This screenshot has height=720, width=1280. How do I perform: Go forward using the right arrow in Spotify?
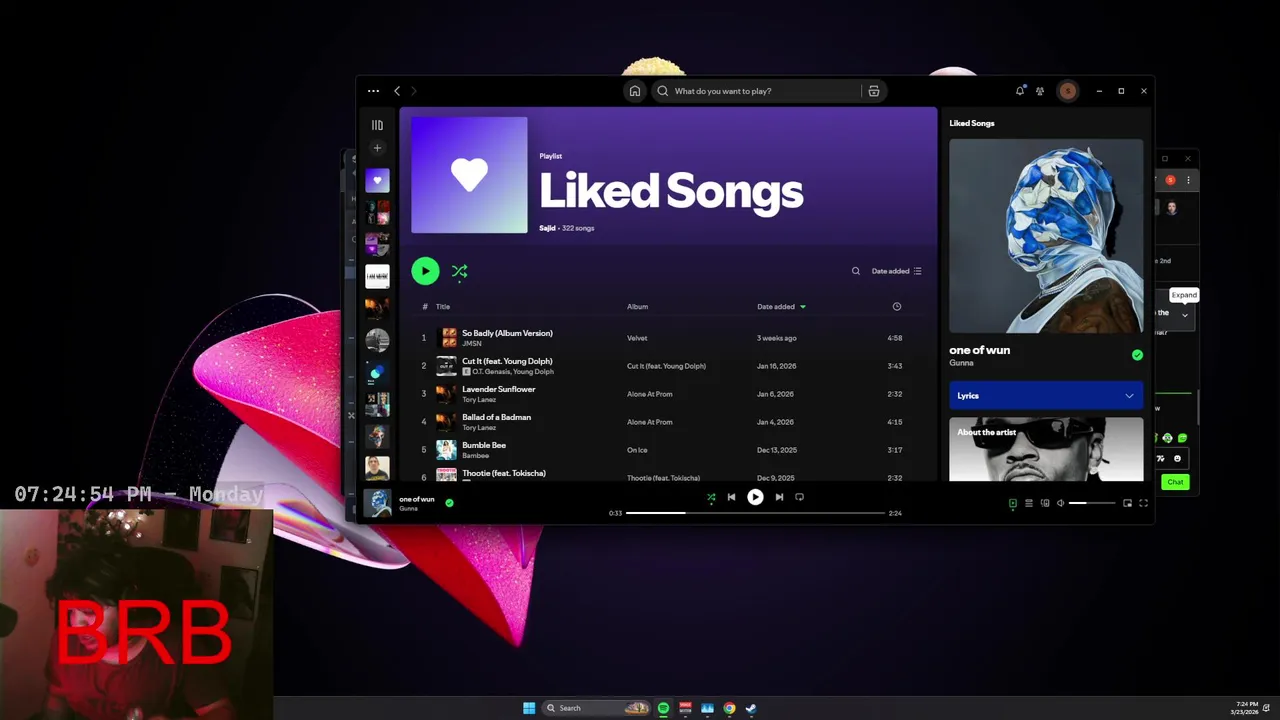(x=413, y=91)
